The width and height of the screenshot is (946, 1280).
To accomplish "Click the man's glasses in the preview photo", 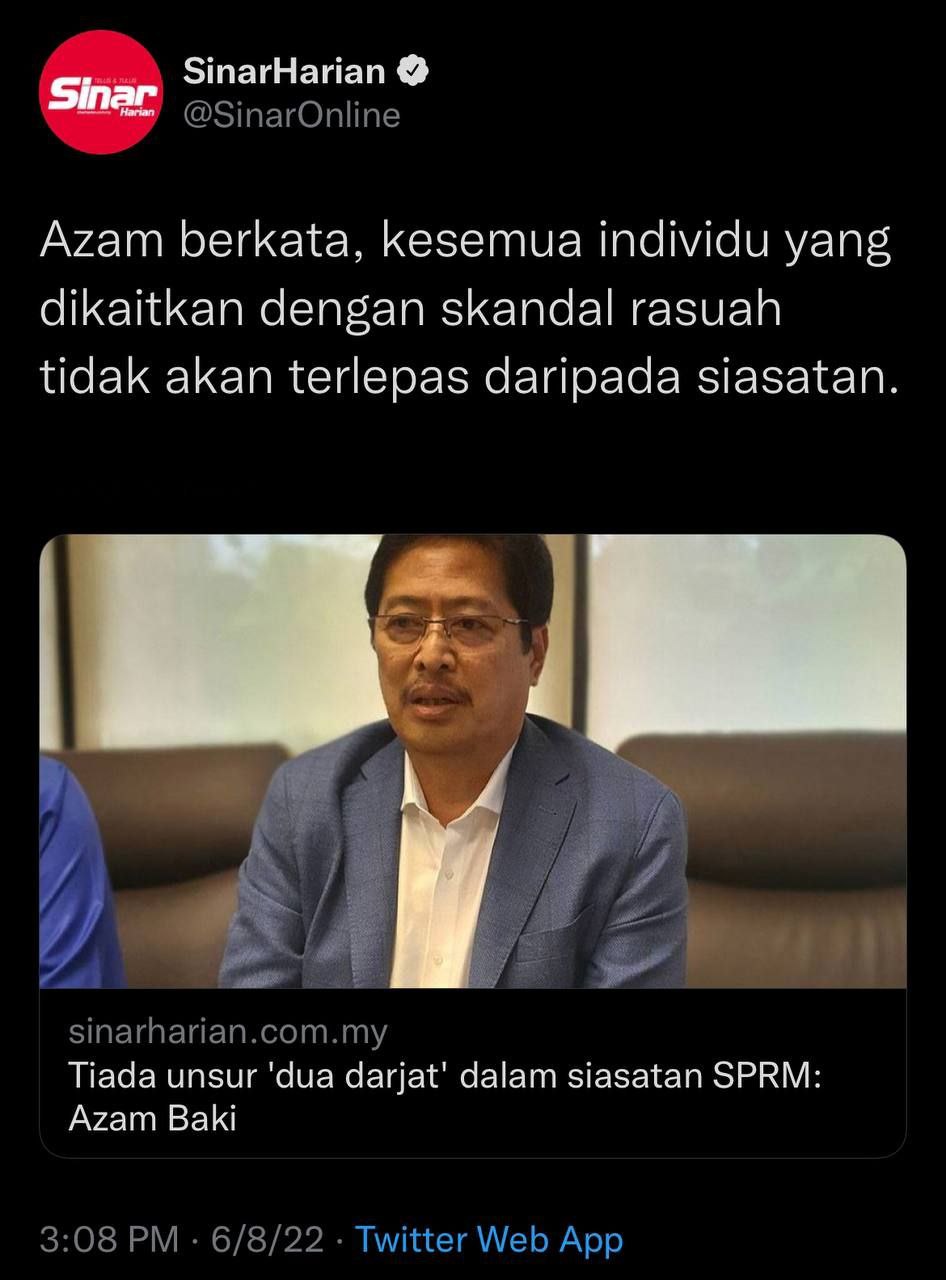I will click(x=448, y=629).
